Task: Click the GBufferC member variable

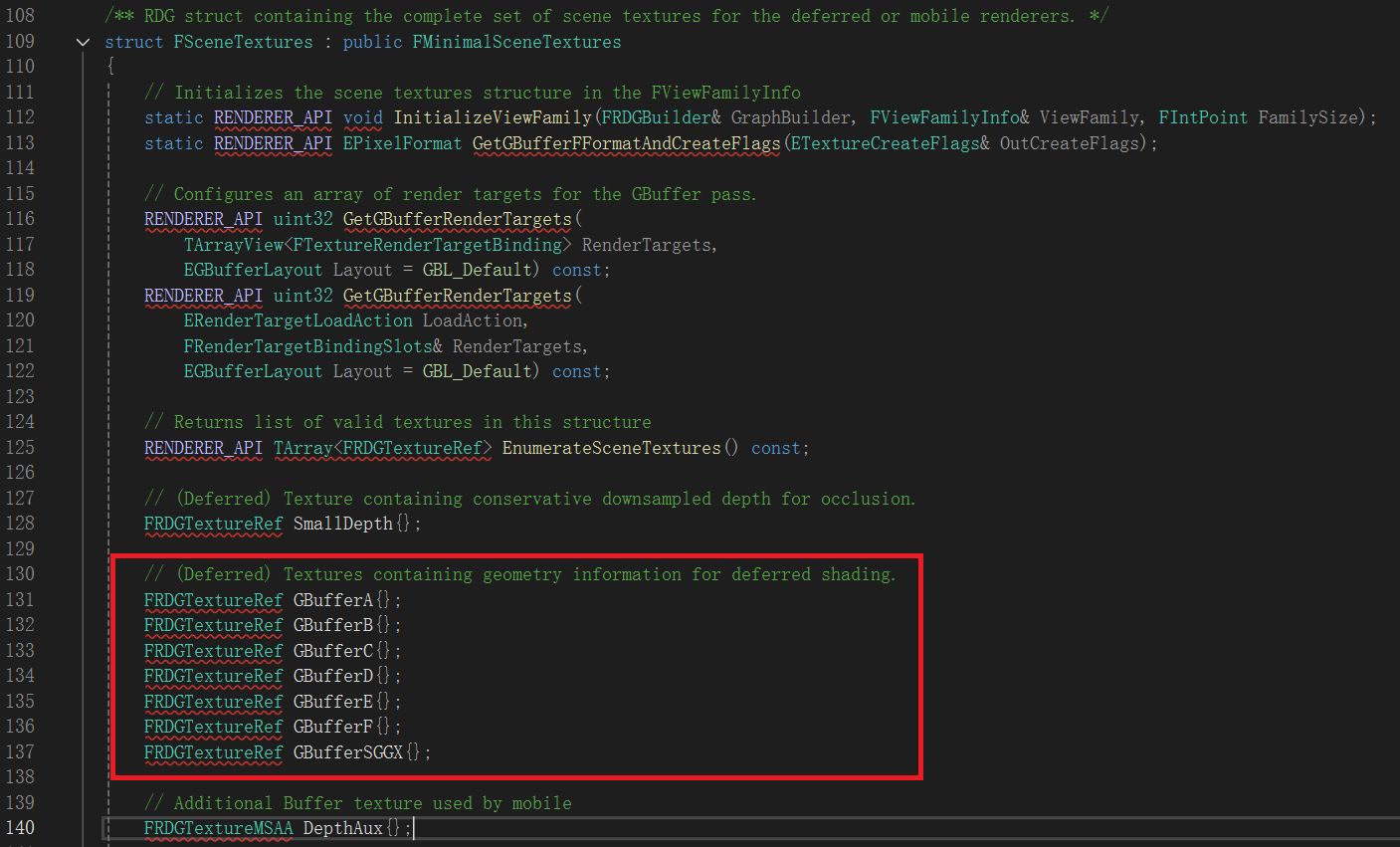Action: [332, 651]
